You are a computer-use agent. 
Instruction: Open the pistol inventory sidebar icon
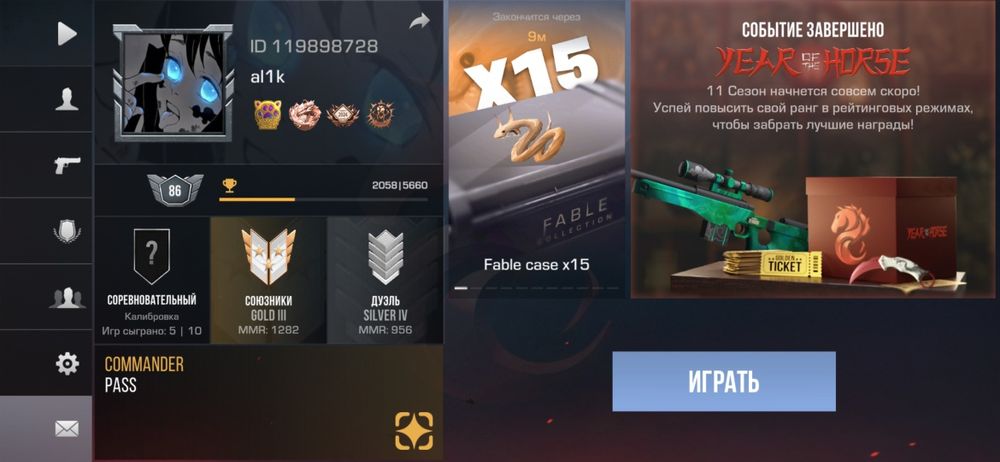67,165
